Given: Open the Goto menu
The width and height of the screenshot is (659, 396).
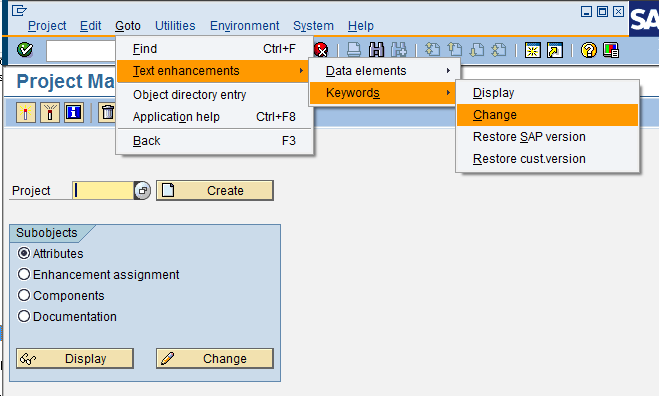Looking at the screenshot, I should click(128, 26).
